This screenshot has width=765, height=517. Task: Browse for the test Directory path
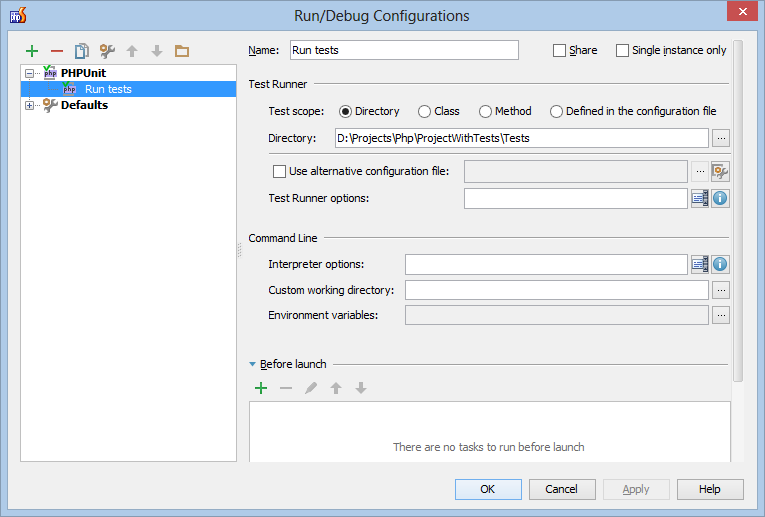point(721,138)
